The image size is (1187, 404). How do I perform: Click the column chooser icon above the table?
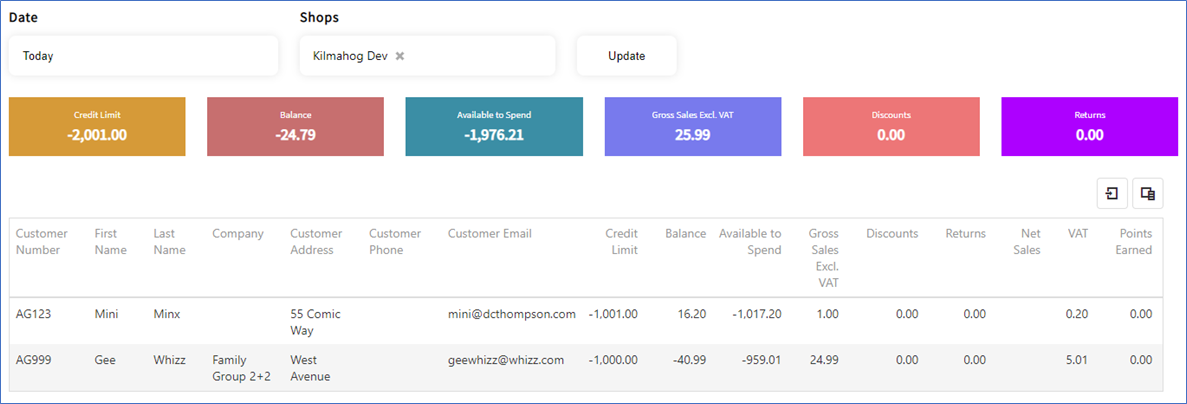1148,194
